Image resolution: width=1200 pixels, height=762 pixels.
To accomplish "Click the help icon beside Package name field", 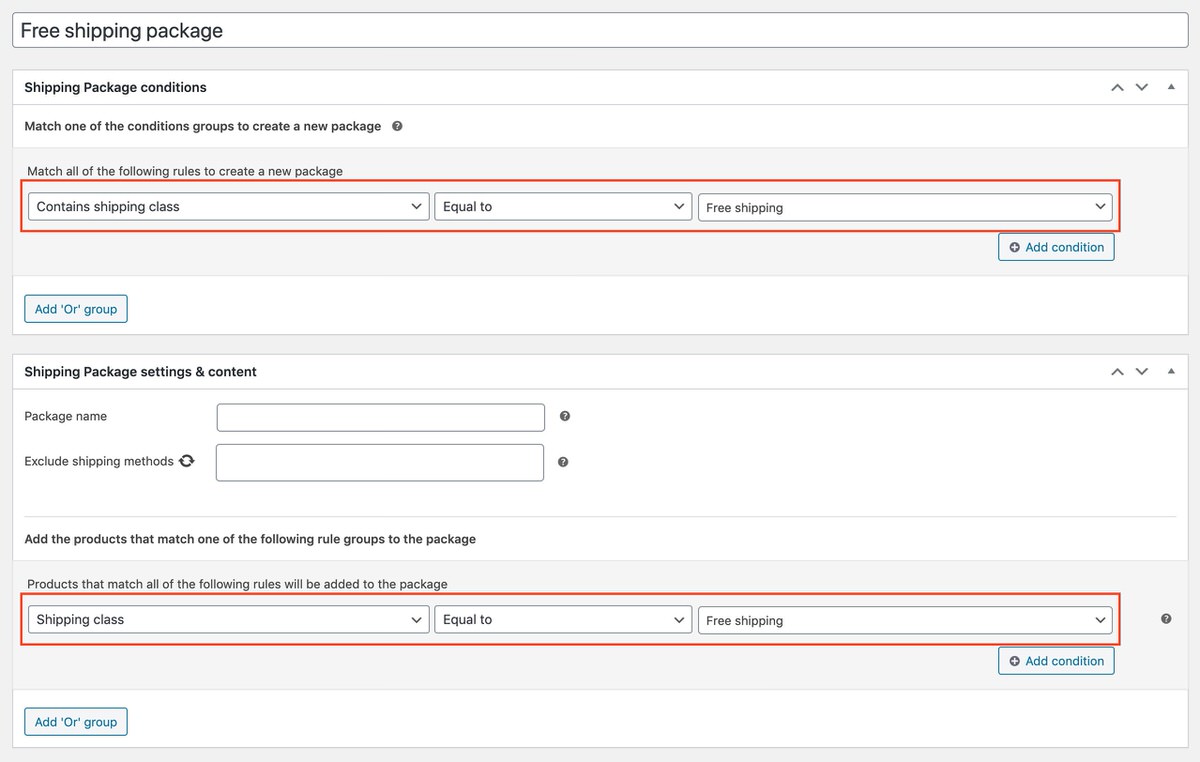I will coord(564,416).
